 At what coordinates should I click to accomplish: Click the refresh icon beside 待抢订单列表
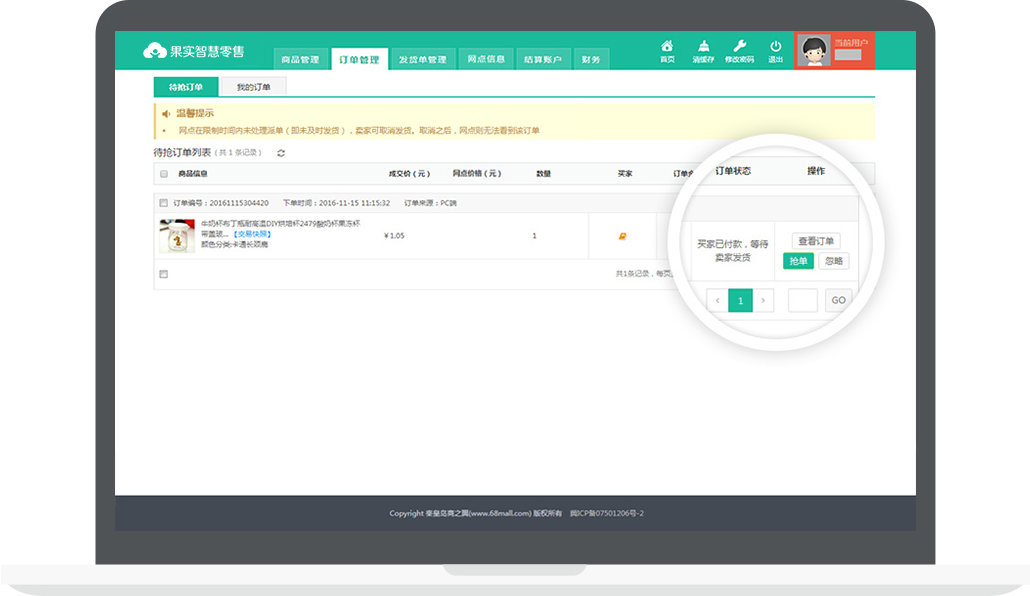(281, 153)
